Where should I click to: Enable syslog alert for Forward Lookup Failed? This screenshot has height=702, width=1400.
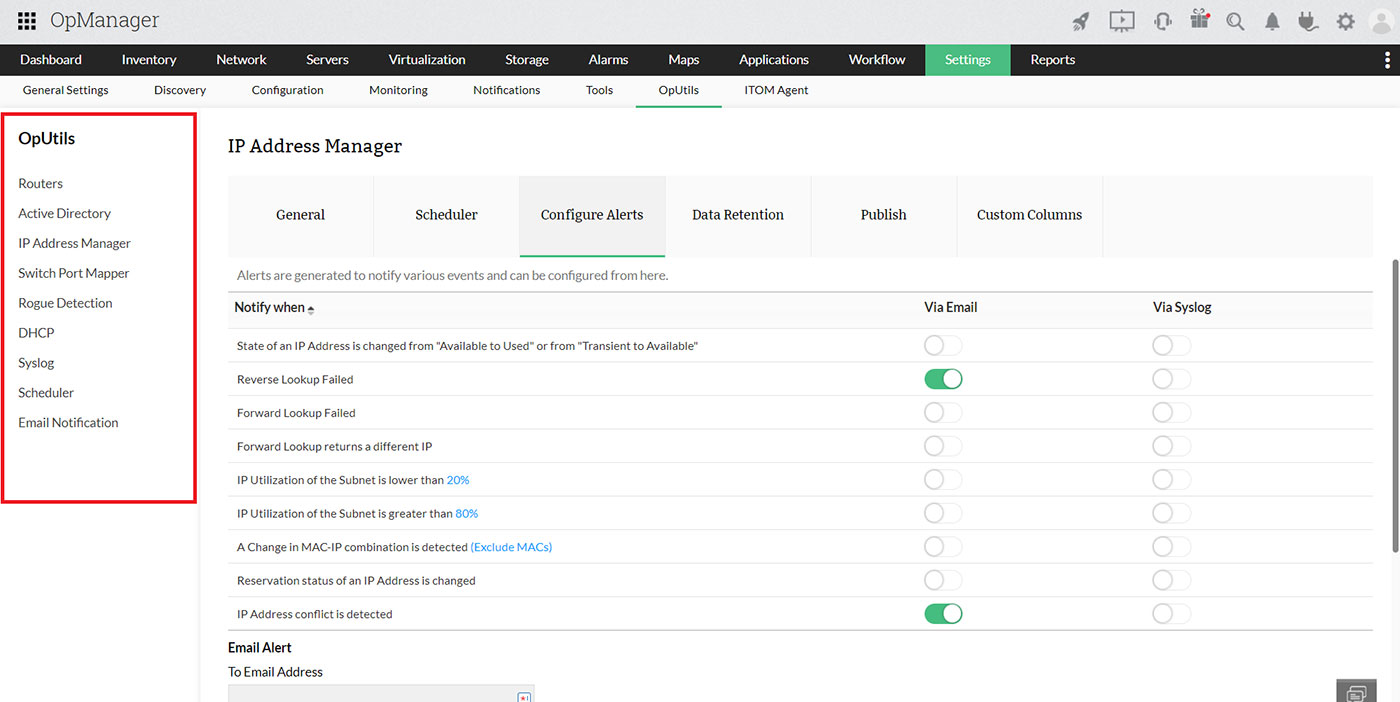(1171, 412)
